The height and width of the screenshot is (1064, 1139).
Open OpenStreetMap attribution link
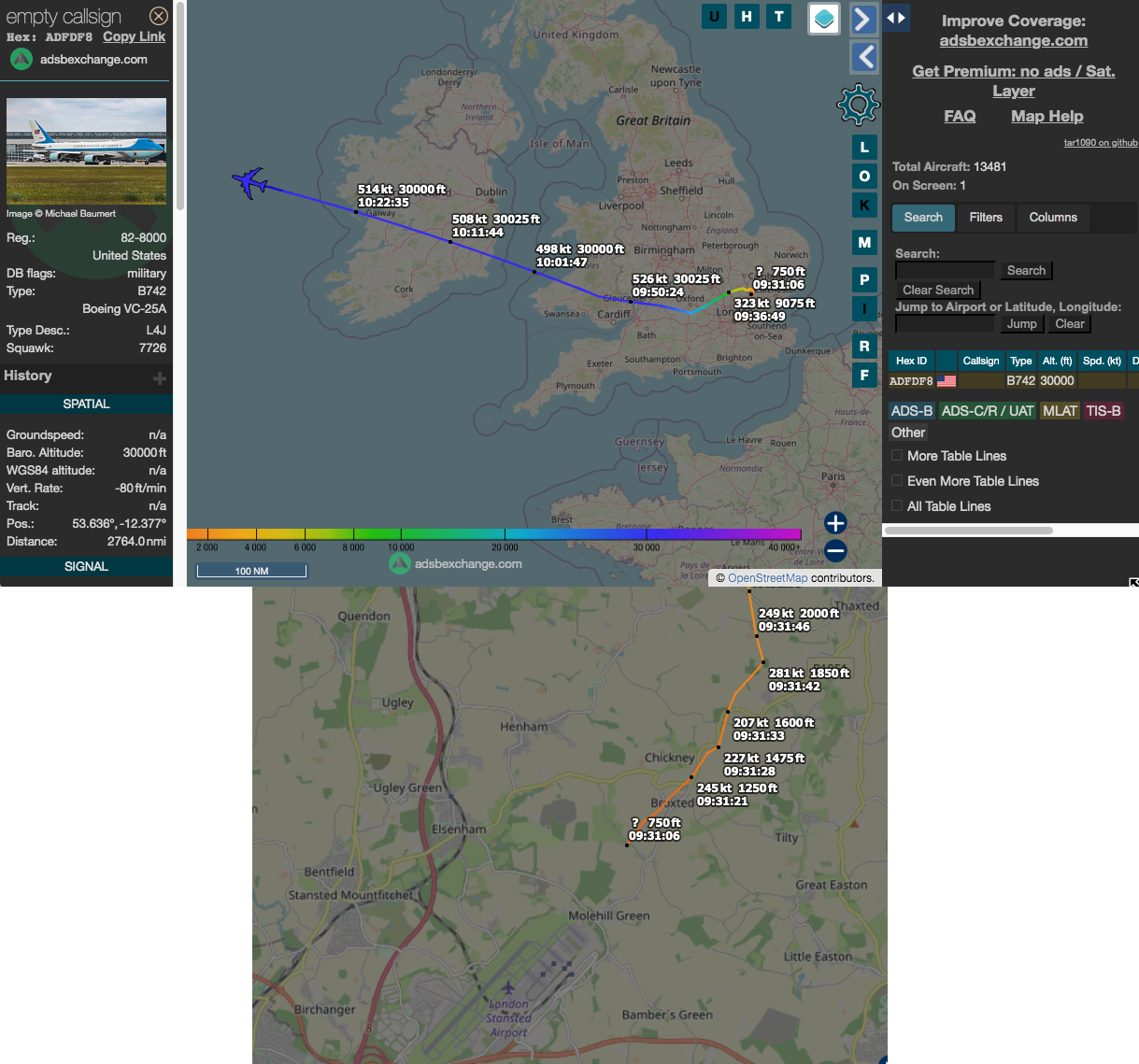pyautogui.click(x=768, y=578)
